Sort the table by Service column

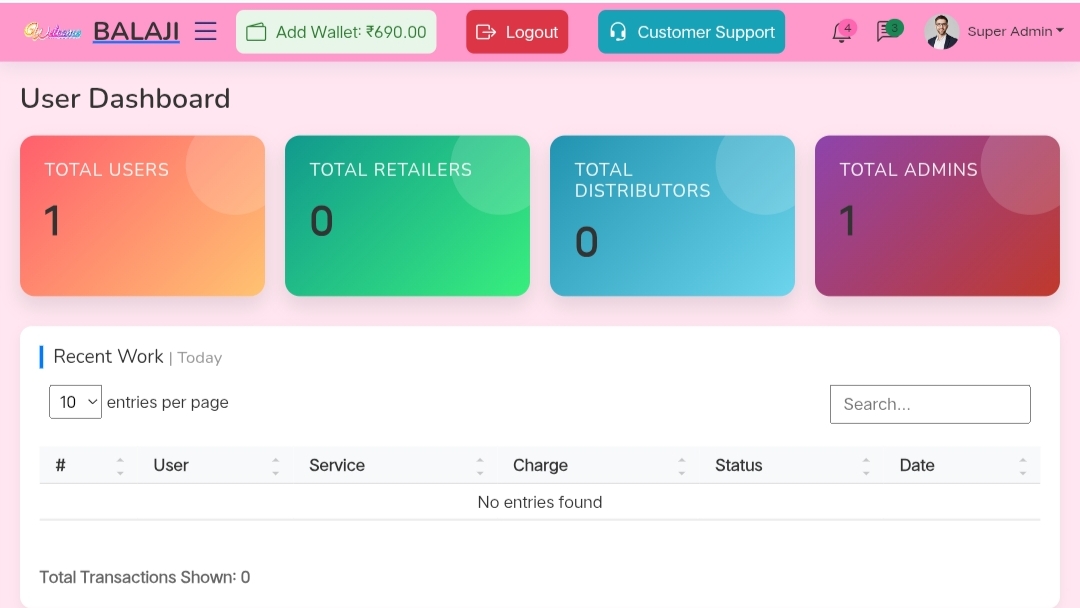point(337,465)
